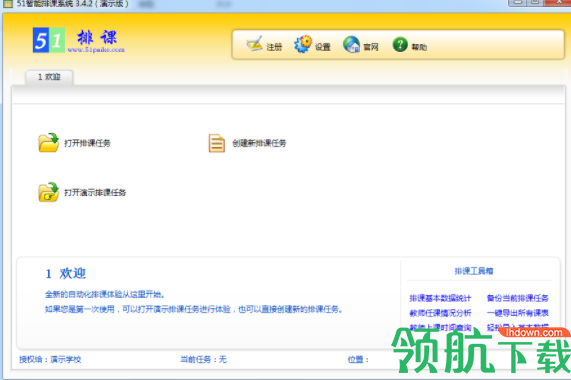Click the 官网 label in toolbar

371,47
